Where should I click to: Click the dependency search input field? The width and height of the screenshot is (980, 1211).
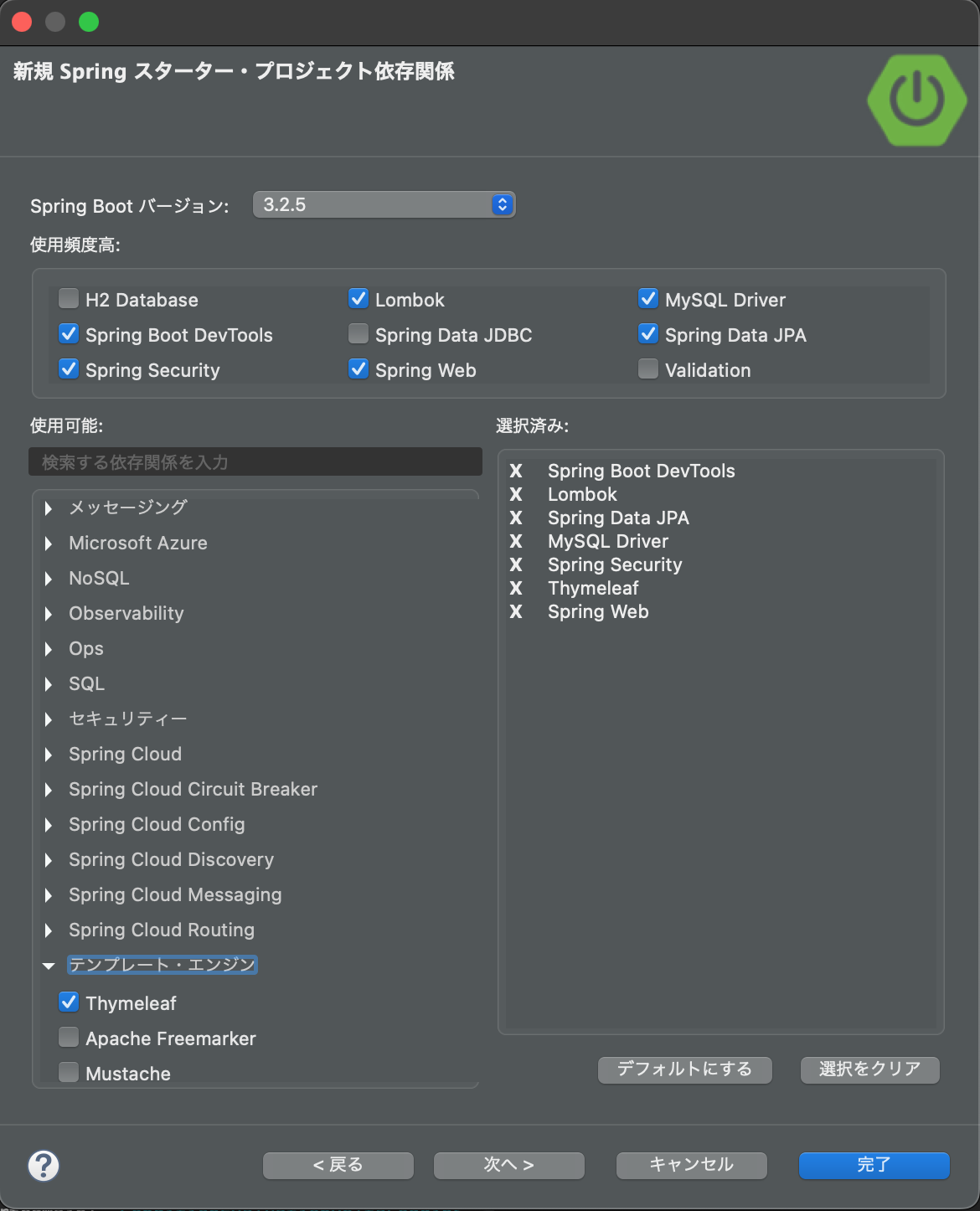[x=255, y=462]
